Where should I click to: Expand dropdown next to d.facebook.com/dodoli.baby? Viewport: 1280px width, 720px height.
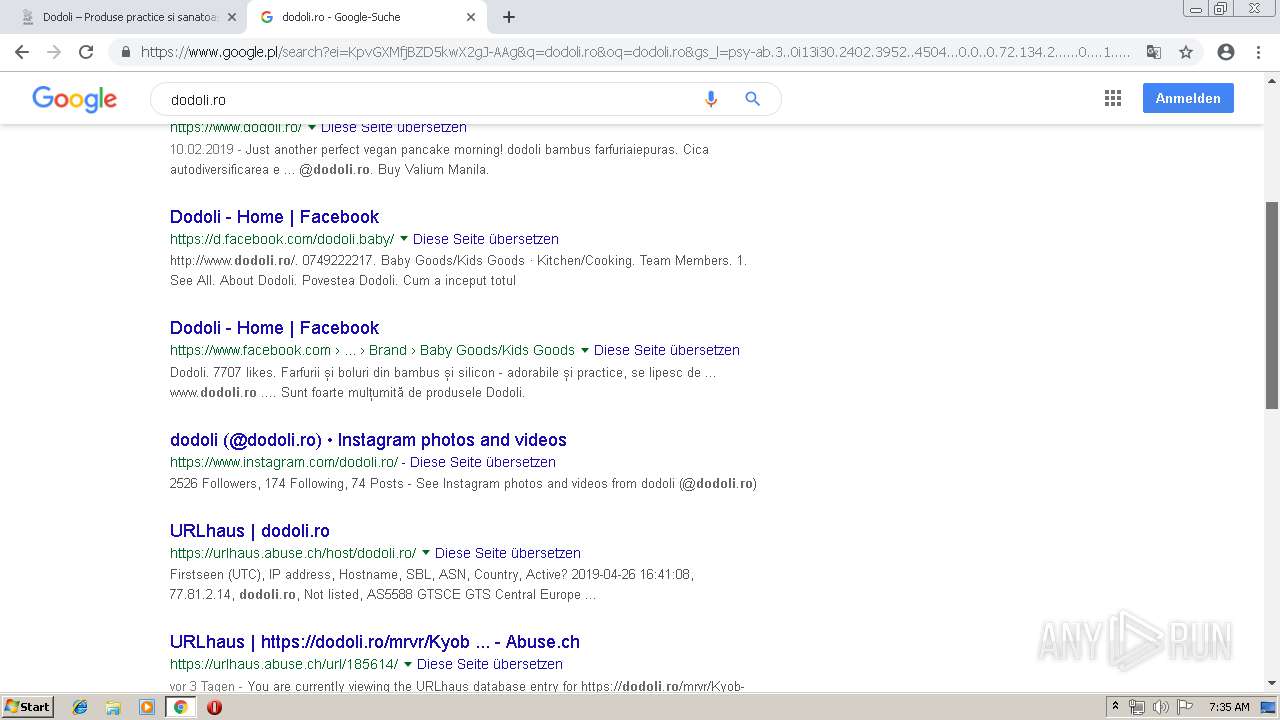click(x=404, y=239)
